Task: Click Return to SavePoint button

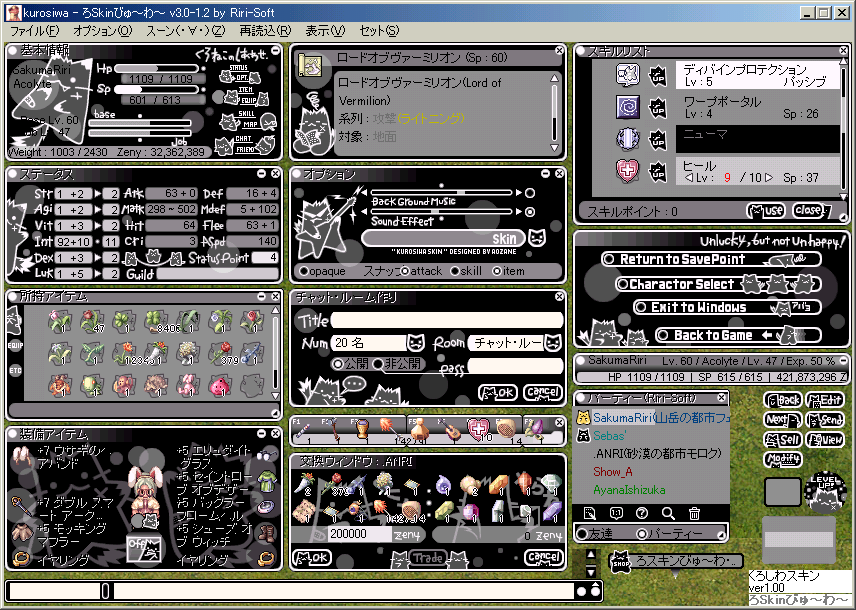Action: 711,259
